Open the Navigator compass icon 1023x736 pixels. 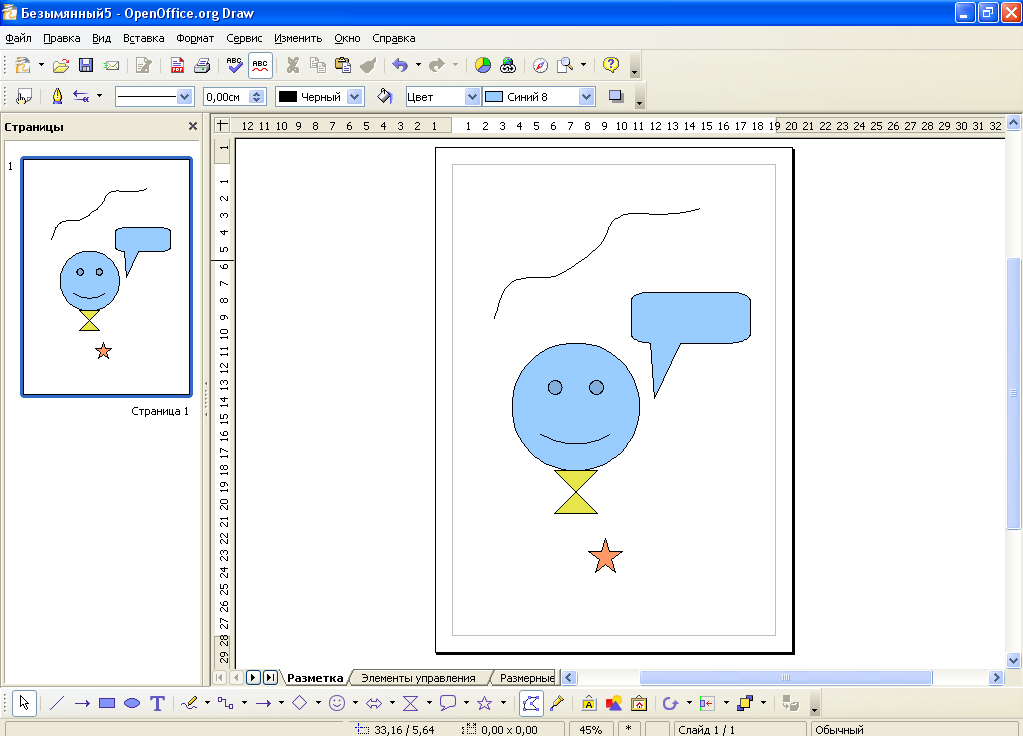click(540, 66)
